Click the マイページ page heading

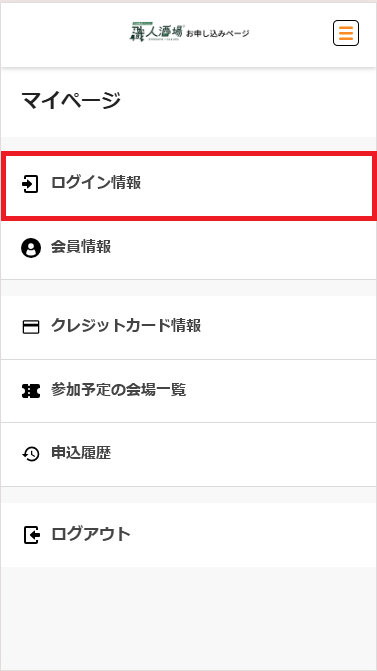pos(71,101)
